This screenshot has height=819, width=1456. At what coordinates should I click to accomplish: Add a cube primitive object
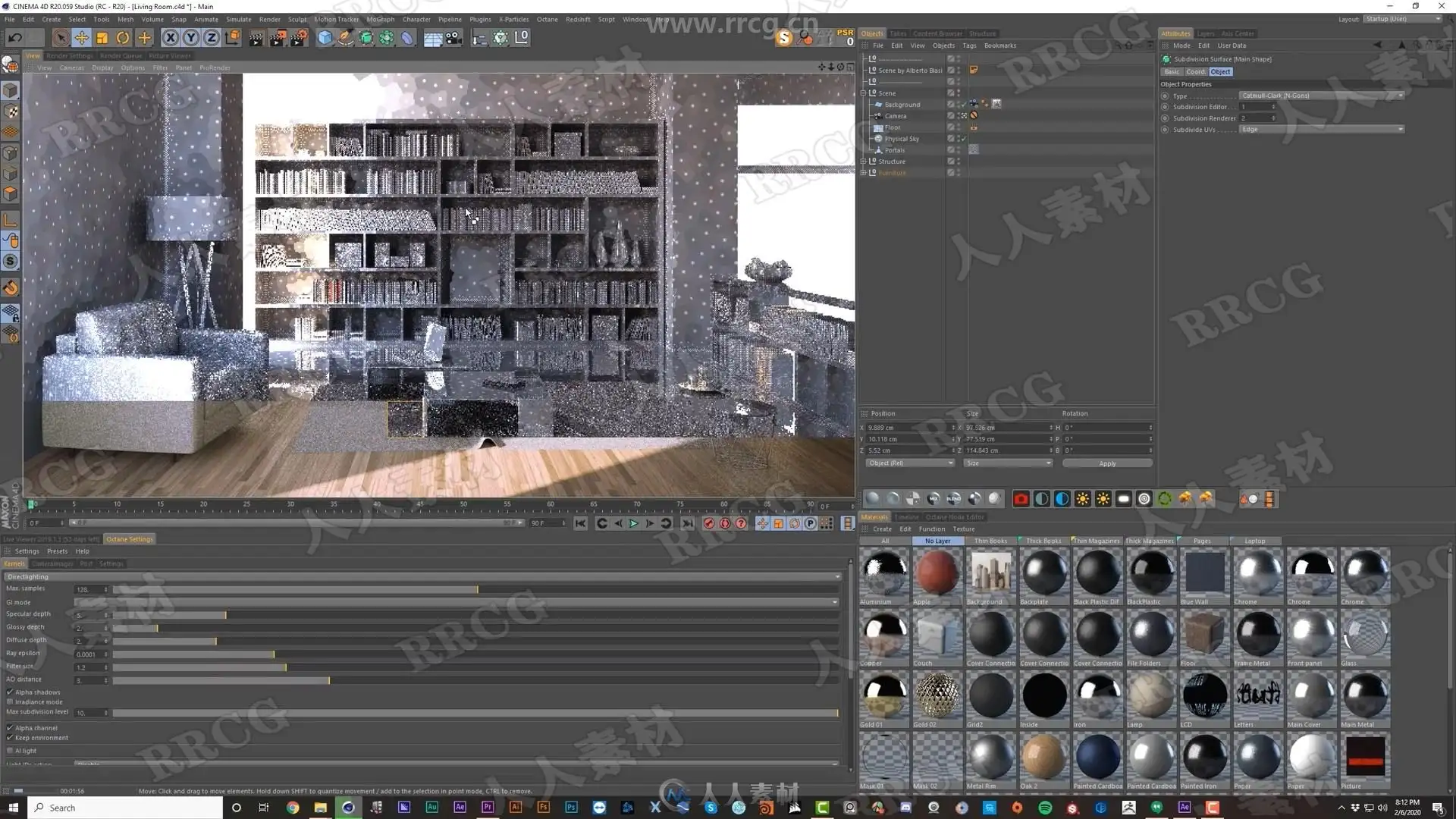(325, 38)
